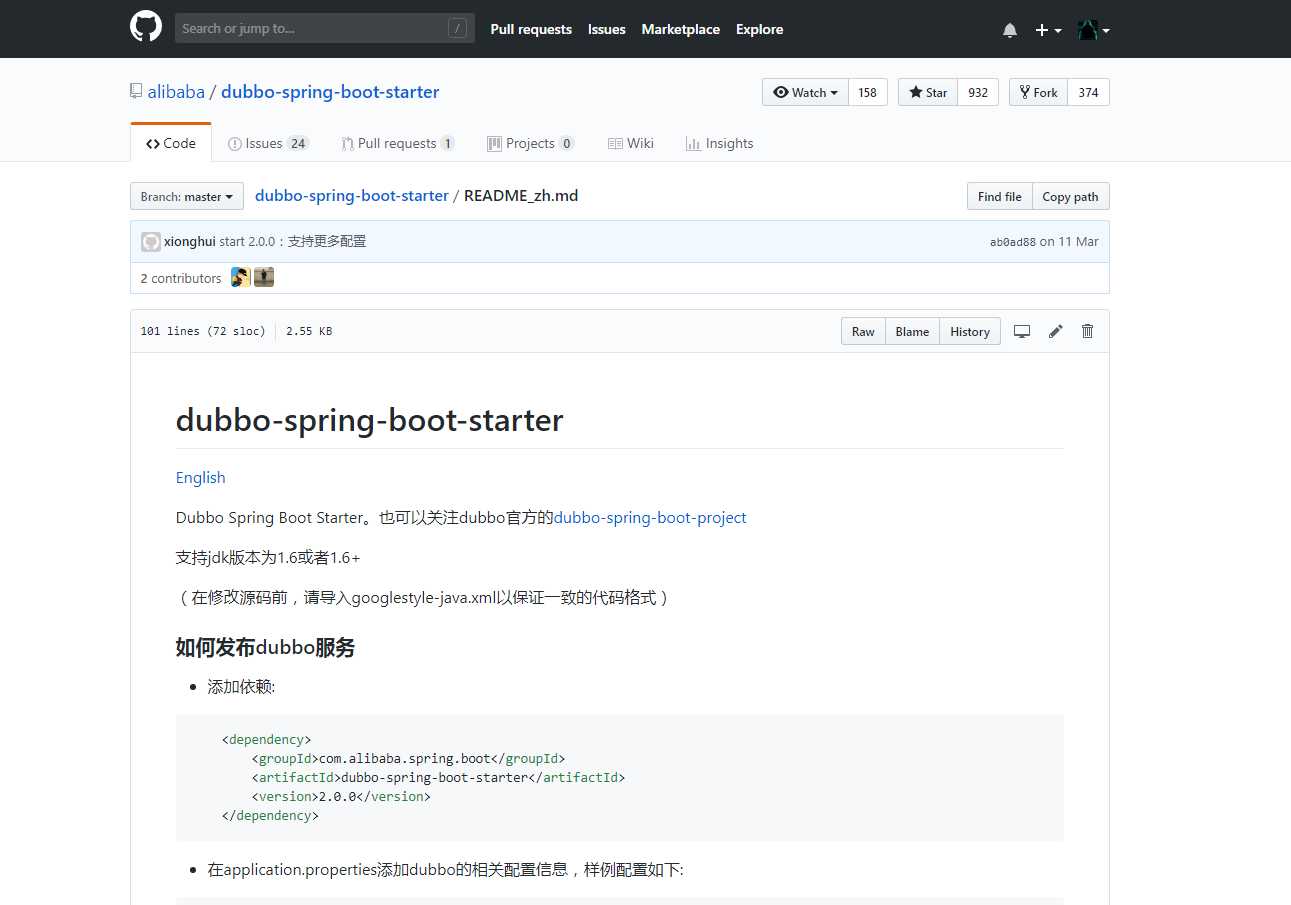Open dubbo-spring-boot-starter repository title link
1291x905 pixels.
(x=330, y=92)
